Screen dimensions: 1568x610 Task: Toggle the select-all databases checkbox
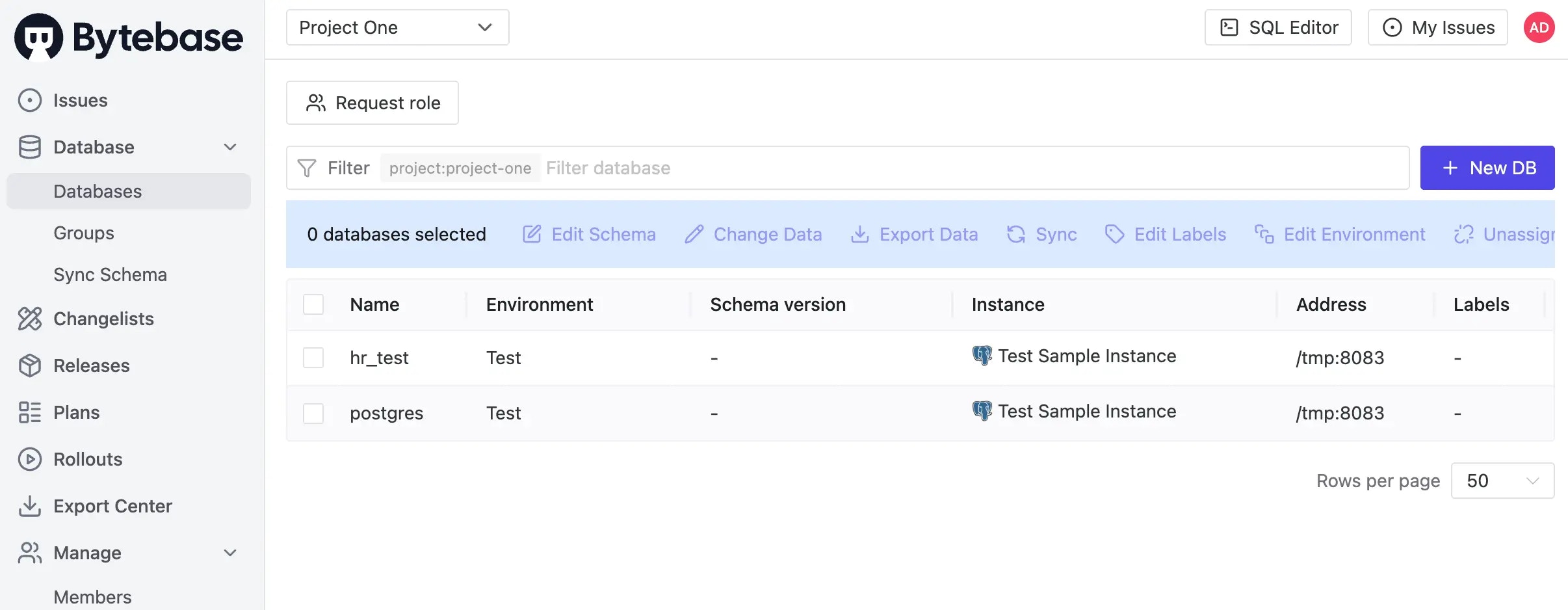313,304
